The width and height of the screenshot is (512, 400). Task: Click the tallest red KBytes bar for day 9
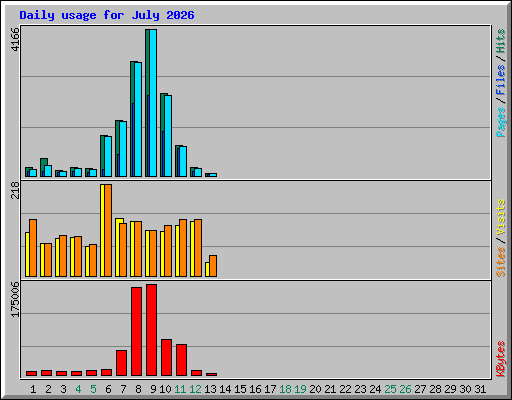click(151, 330)
